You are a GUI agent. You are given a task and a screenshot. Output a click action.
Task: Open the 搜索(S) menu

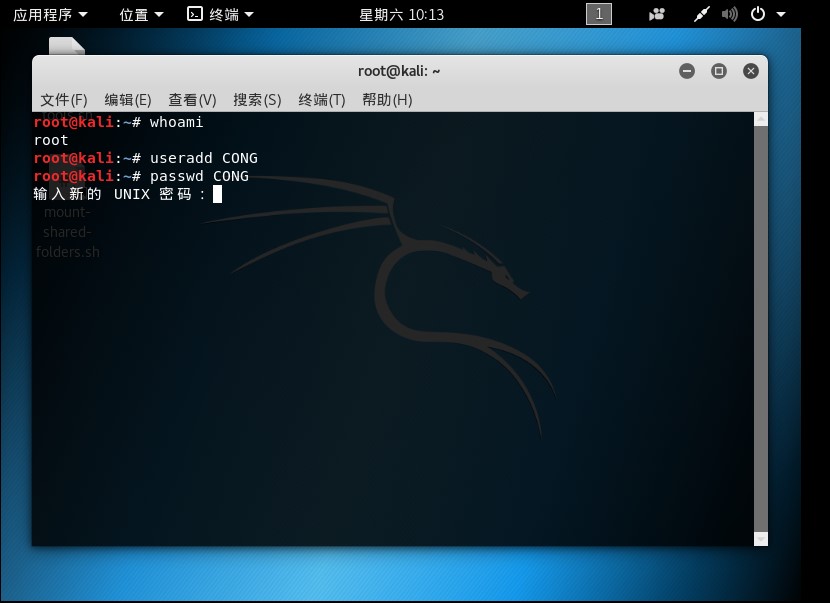[257, 100]
